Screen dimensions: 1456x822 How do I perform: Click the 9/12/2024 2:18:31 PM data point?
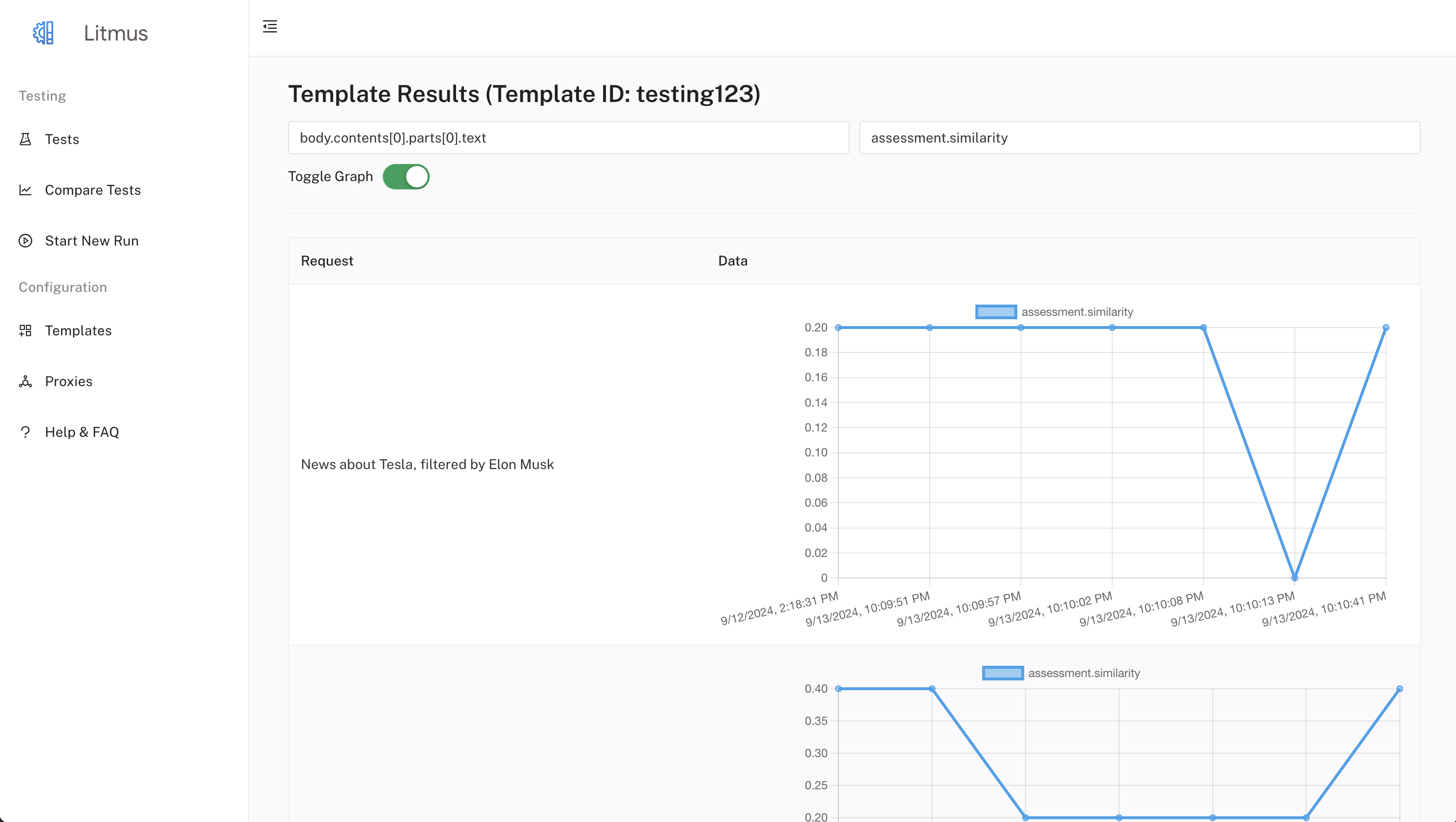(838, 328)
